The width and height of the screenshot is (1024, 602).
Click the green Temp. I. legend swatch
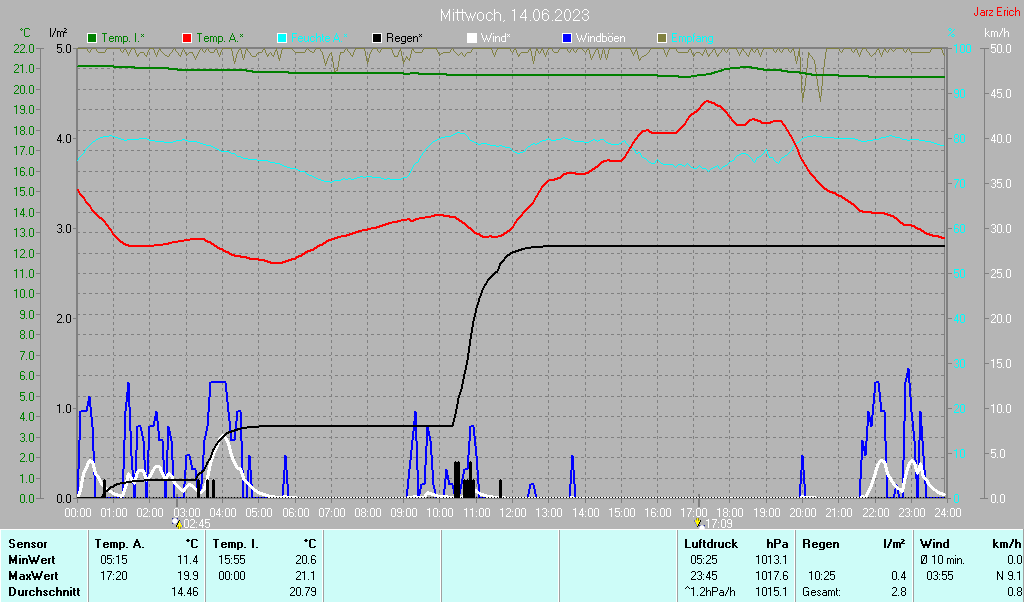(x=92, y=39)
